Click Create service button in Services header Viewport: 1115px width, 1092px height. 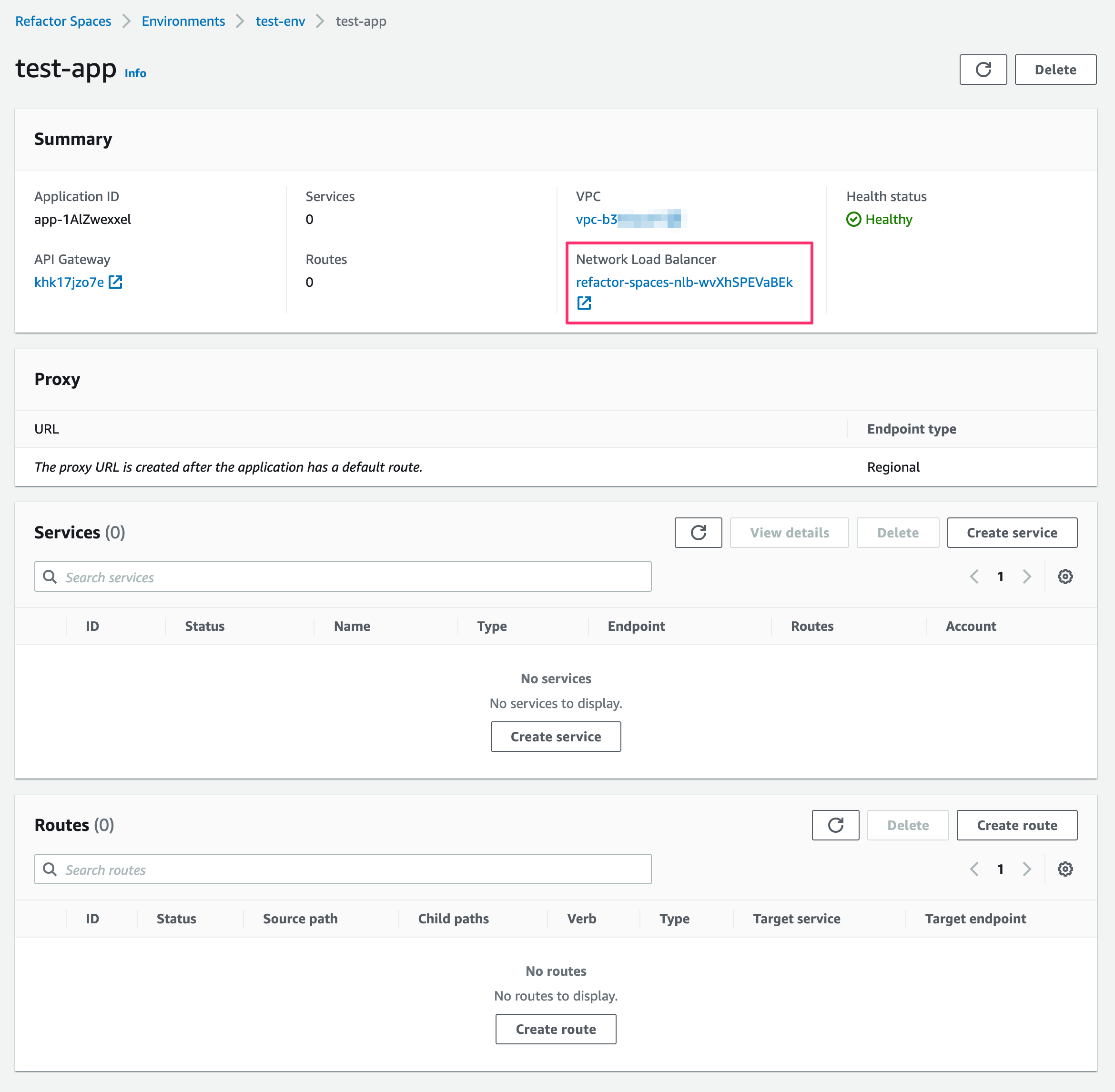point(1011,533)
